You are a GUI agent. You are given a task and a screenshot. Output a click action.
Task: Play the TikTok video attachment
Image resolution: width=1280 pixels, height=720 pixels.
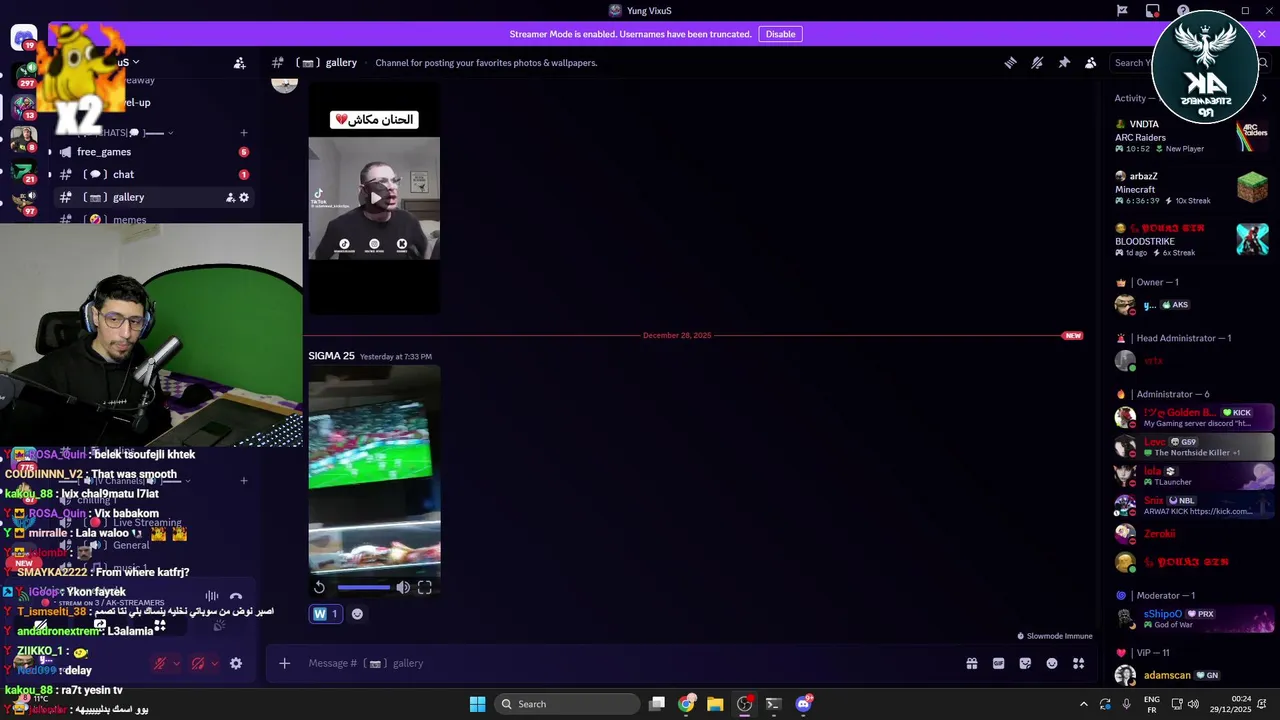click(x=374, y=198)
